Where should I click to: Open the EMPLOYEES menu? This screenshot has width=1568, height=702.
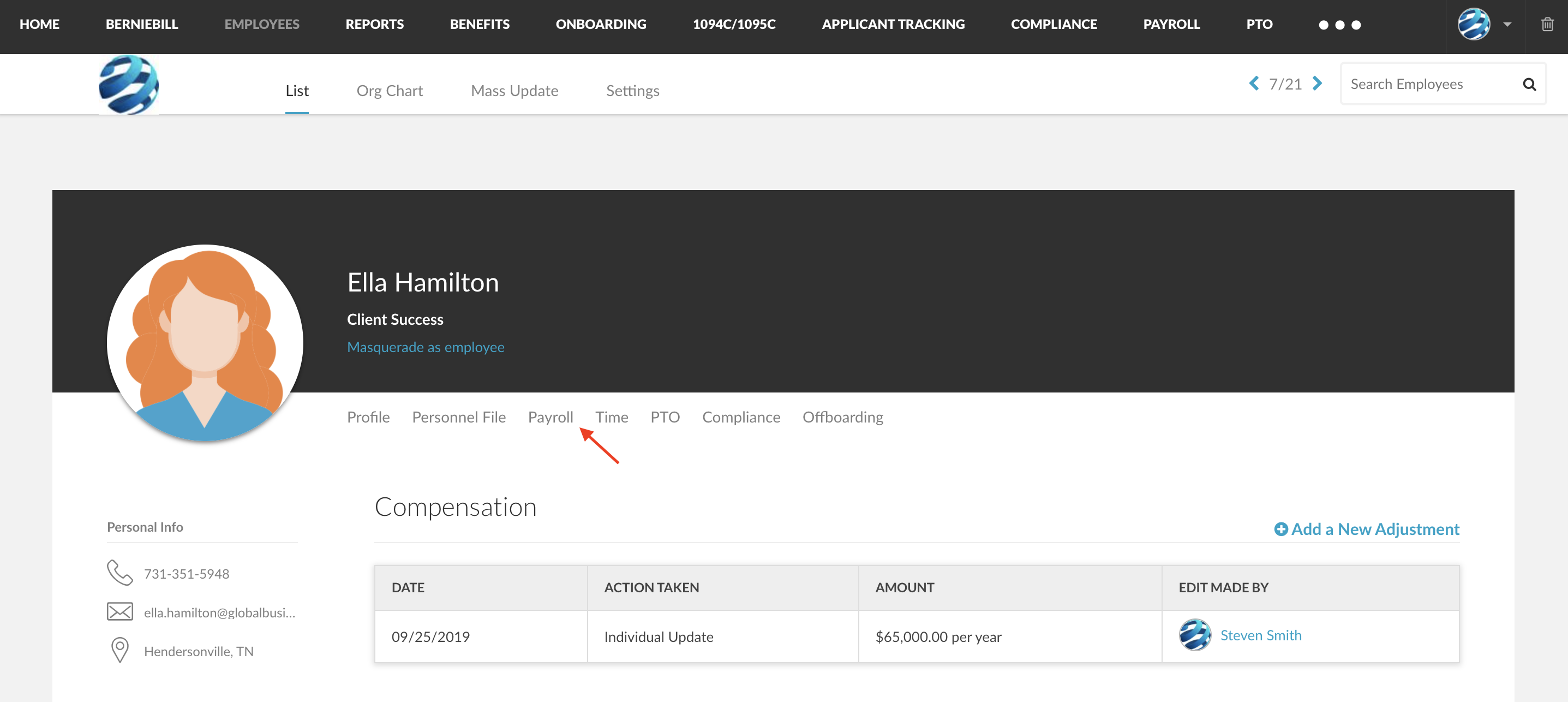pyautogui.click(x=262, y=25)
